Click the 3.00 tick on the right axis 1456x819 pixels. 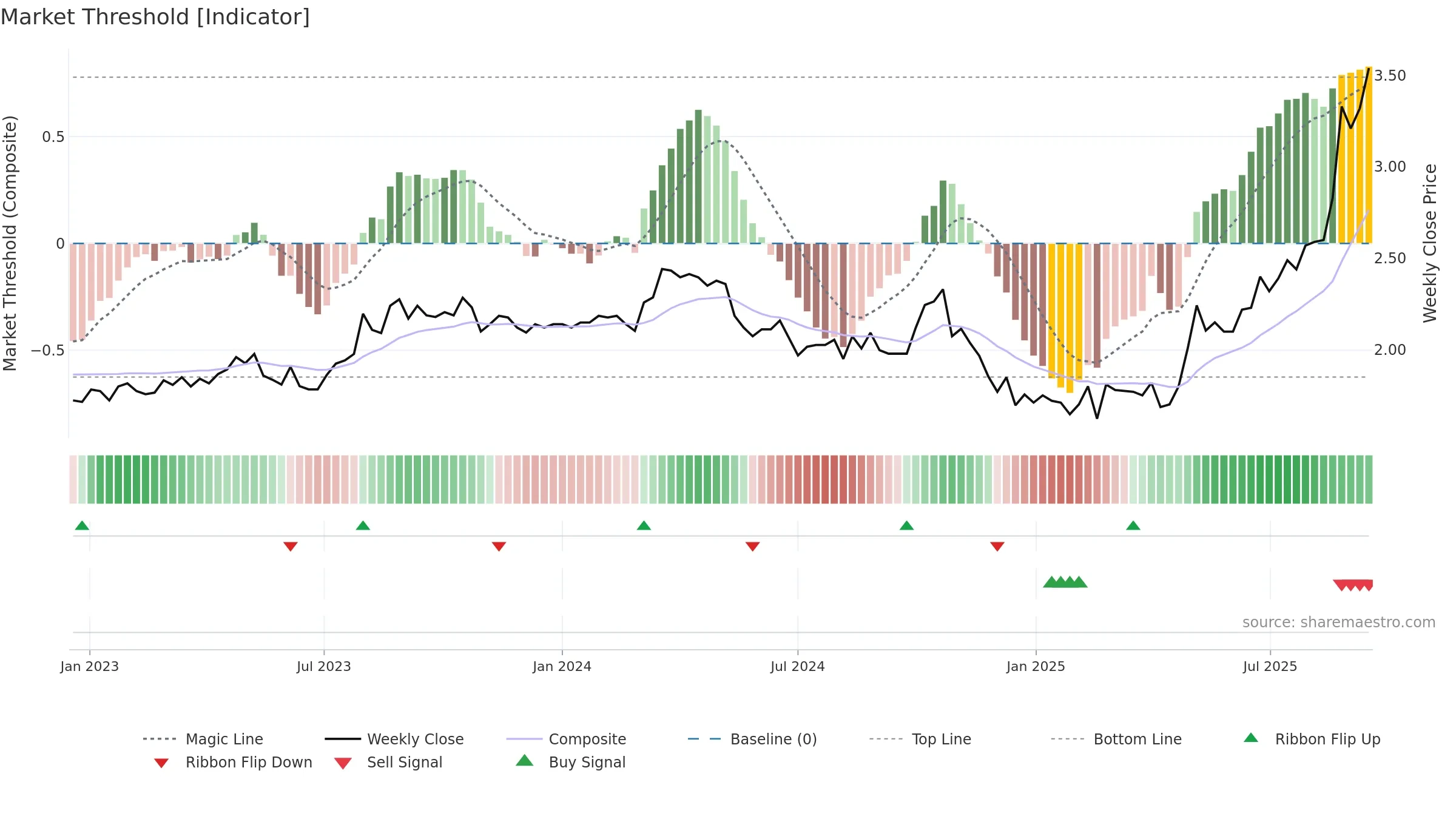pyautogui.click(x=1390, y=167)
